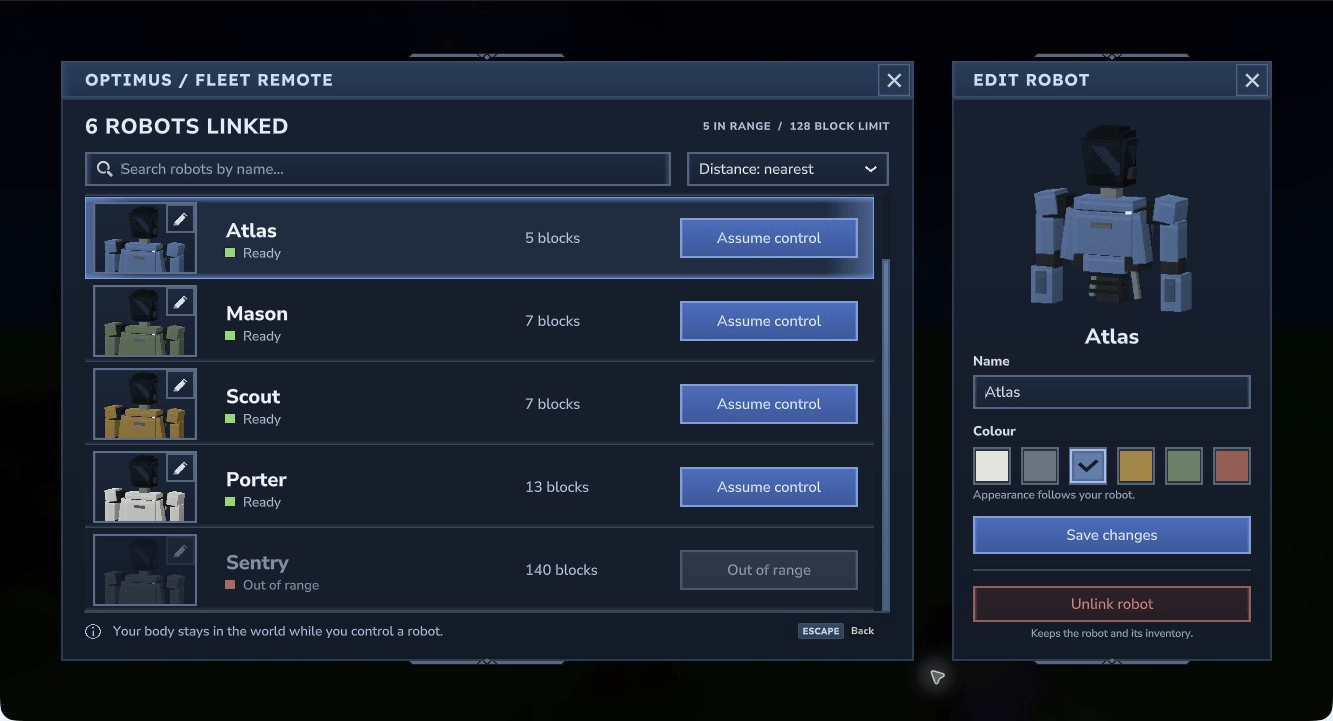Click the Porter robot name
This screenshot has width=1333, height=721.
[256, 479]
